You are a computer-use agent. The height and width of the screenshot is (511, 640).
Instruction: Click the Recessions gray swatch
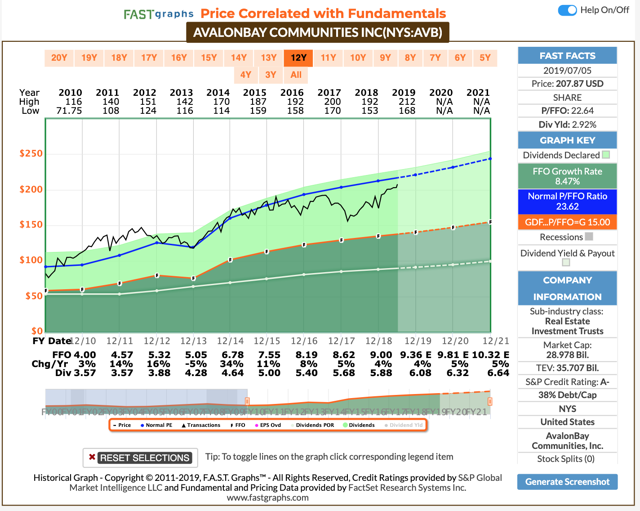pyautogui.click(x=589, y=237)
